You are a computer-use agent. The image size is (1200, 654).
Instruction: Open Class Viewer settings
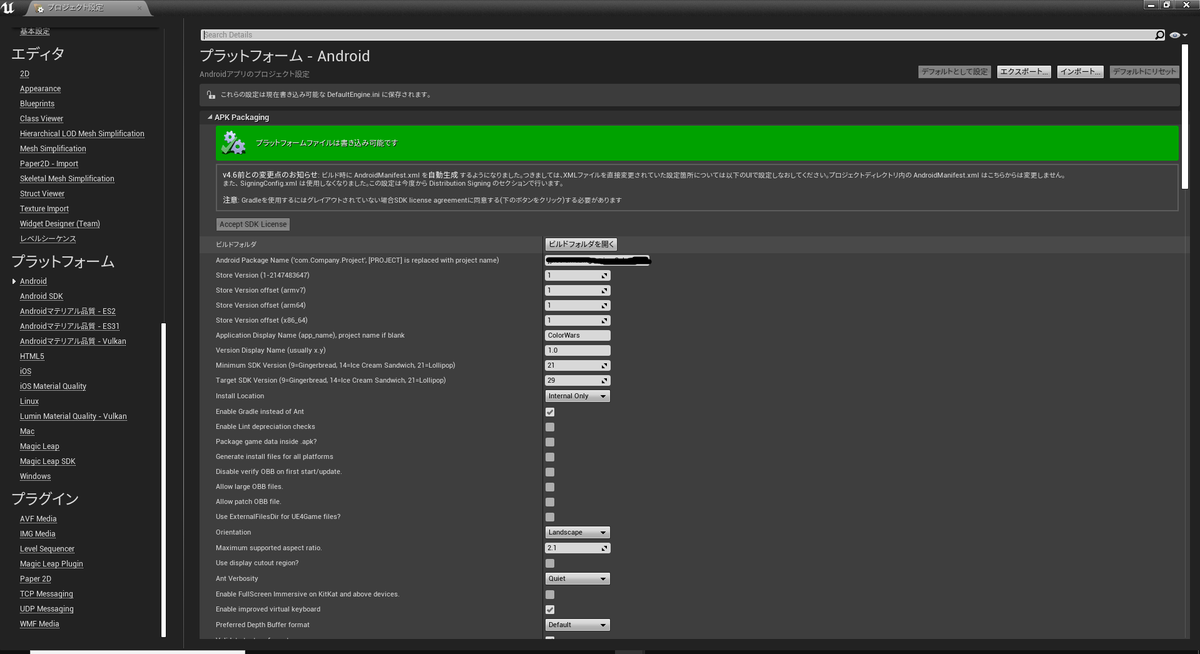41,119
